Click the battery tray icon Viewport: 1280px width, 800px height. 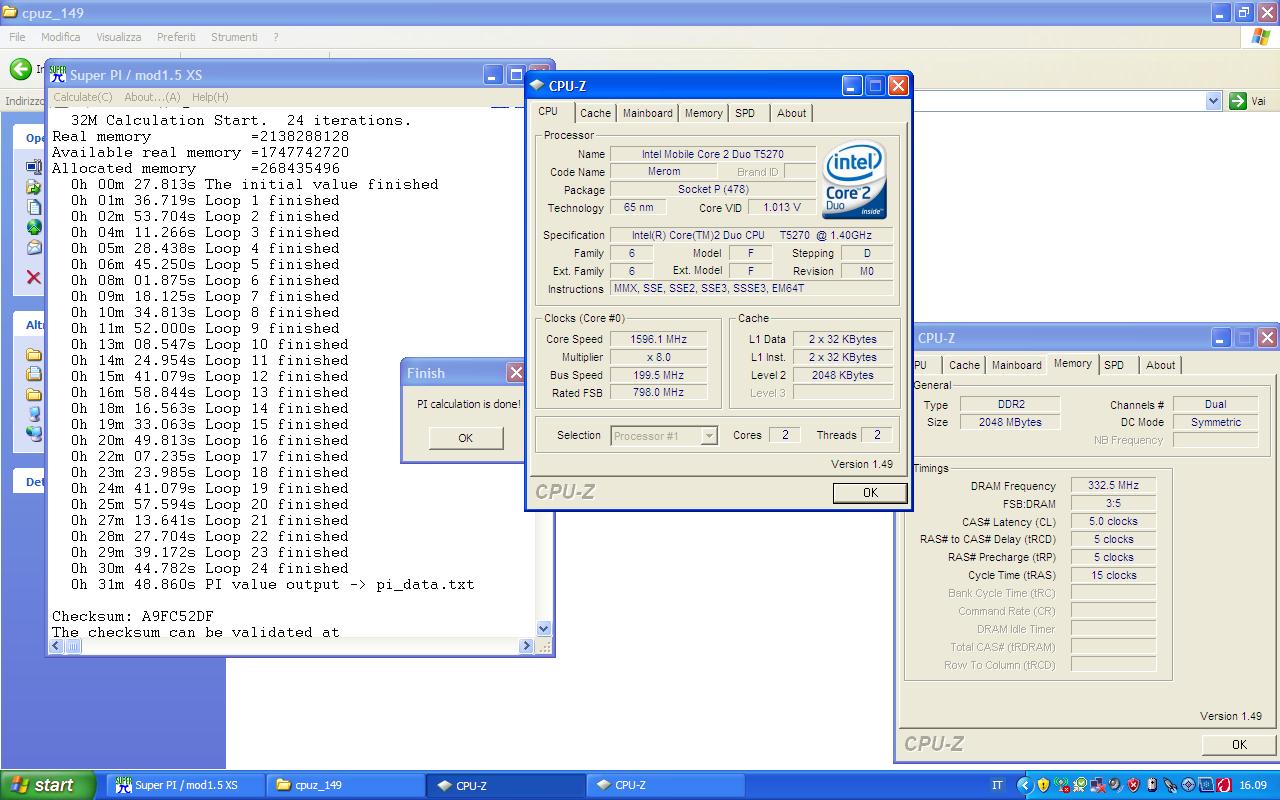pos(1152,785)
